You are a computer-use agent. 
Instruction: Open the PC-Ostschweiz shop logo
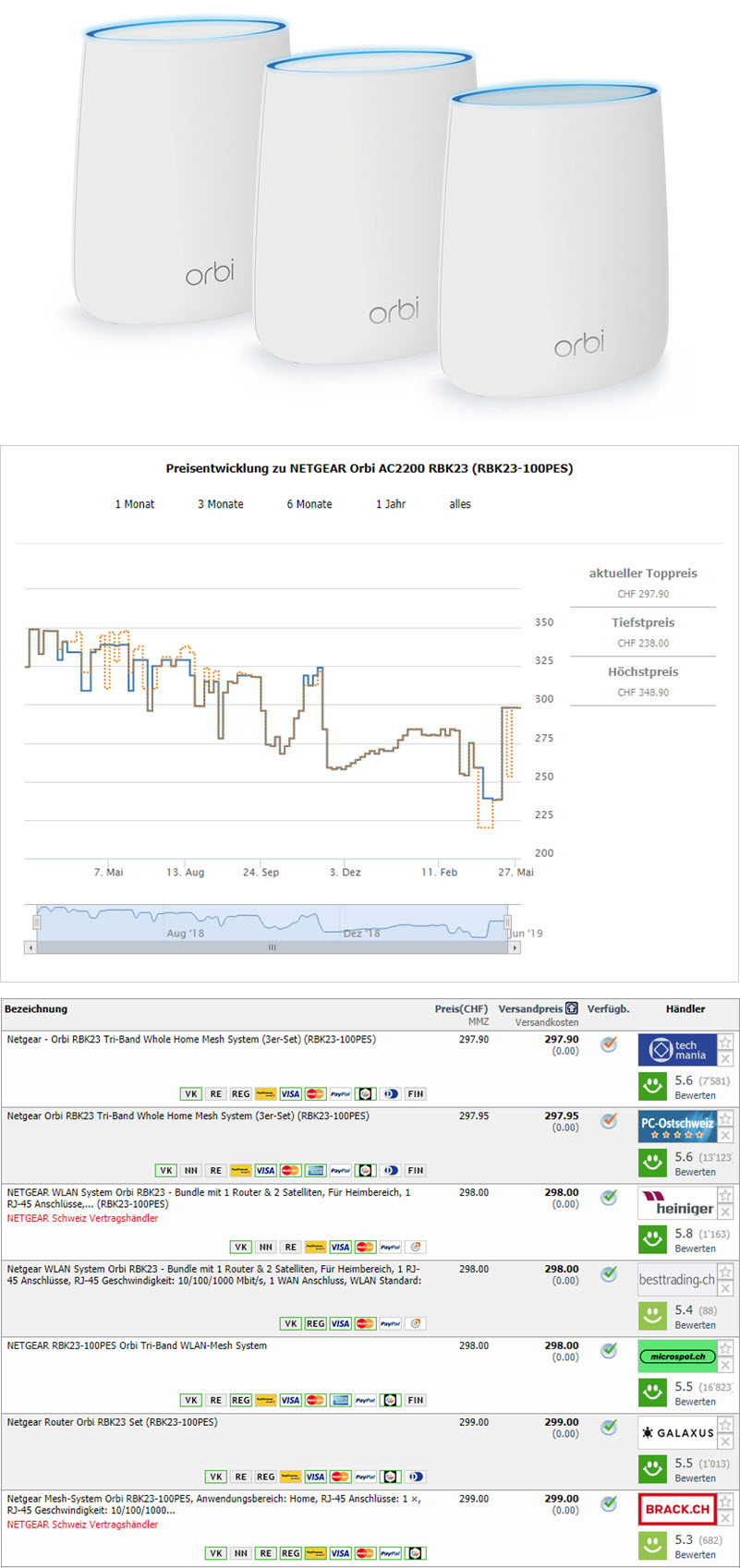pos(676,1127)
